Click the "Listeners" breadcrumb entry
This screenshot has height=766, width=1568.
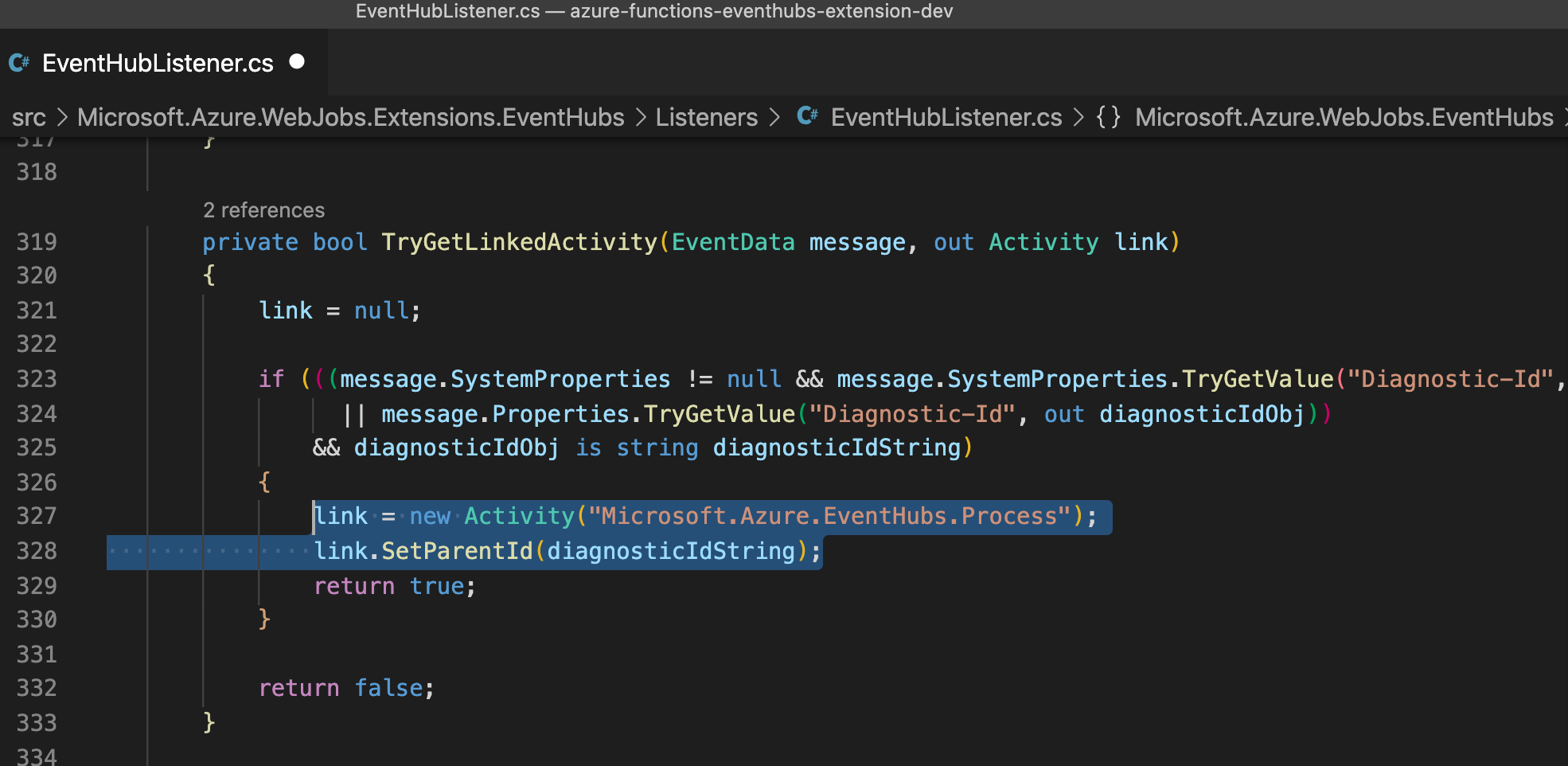(x=706, y=117)
